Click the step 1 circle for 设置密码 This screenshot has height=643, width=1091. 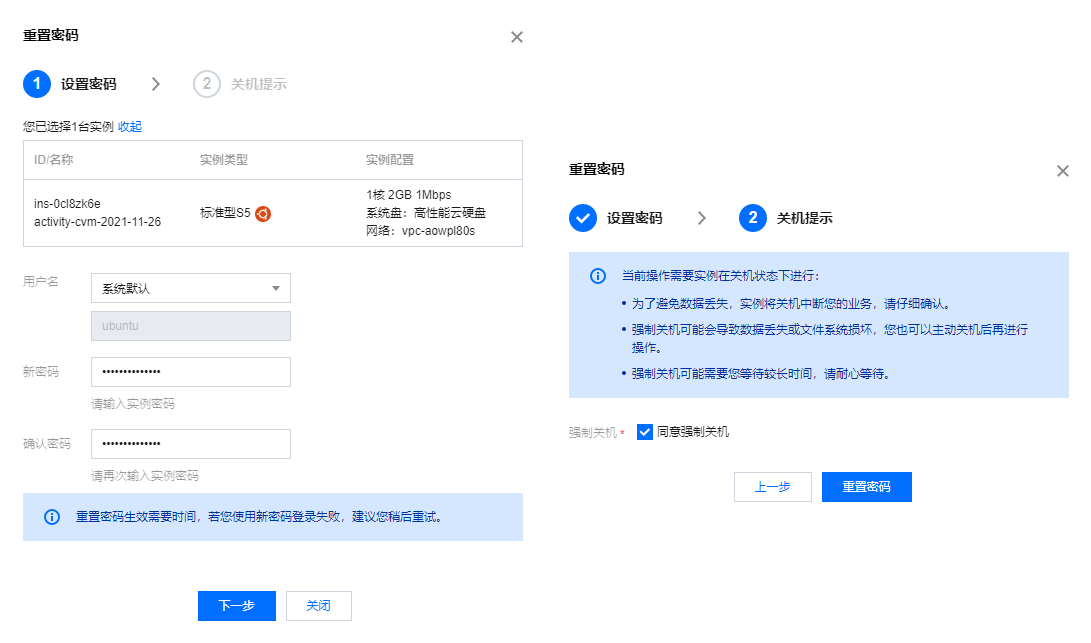pos(37,84)
